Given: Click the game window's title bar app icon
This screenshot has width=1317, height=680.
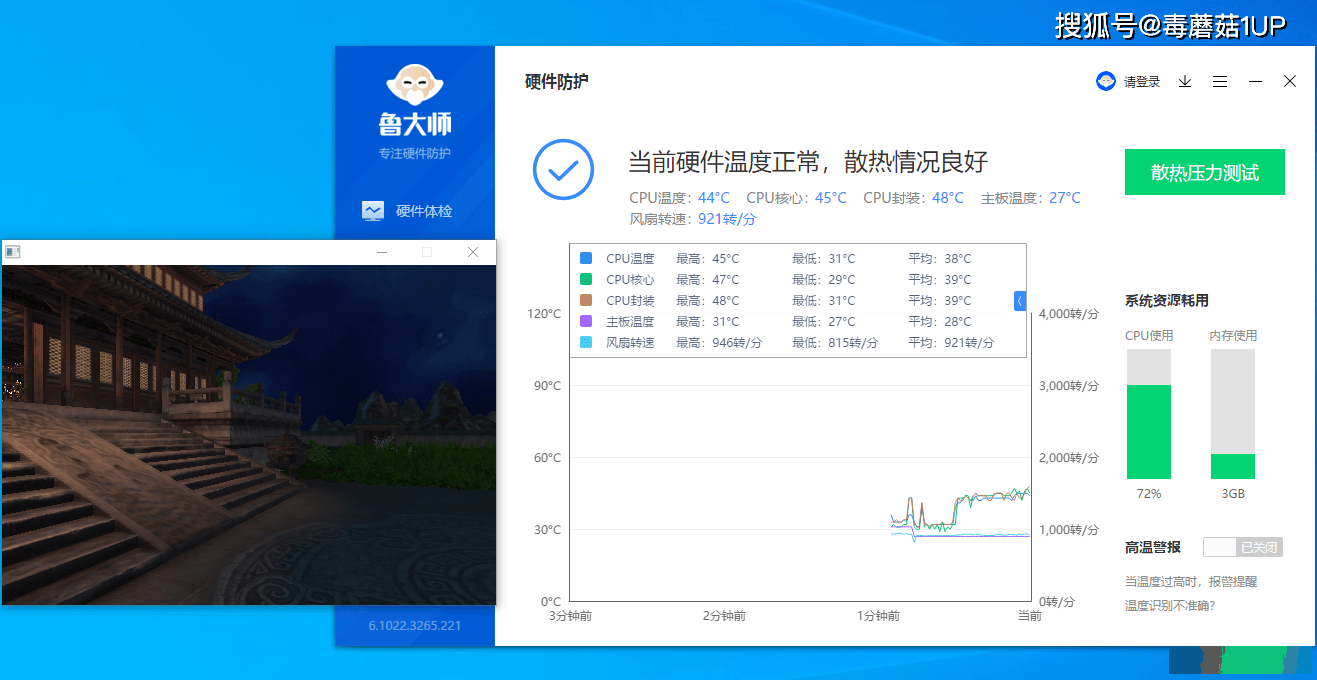Looking at the screenshot, I should coord(13,252).
